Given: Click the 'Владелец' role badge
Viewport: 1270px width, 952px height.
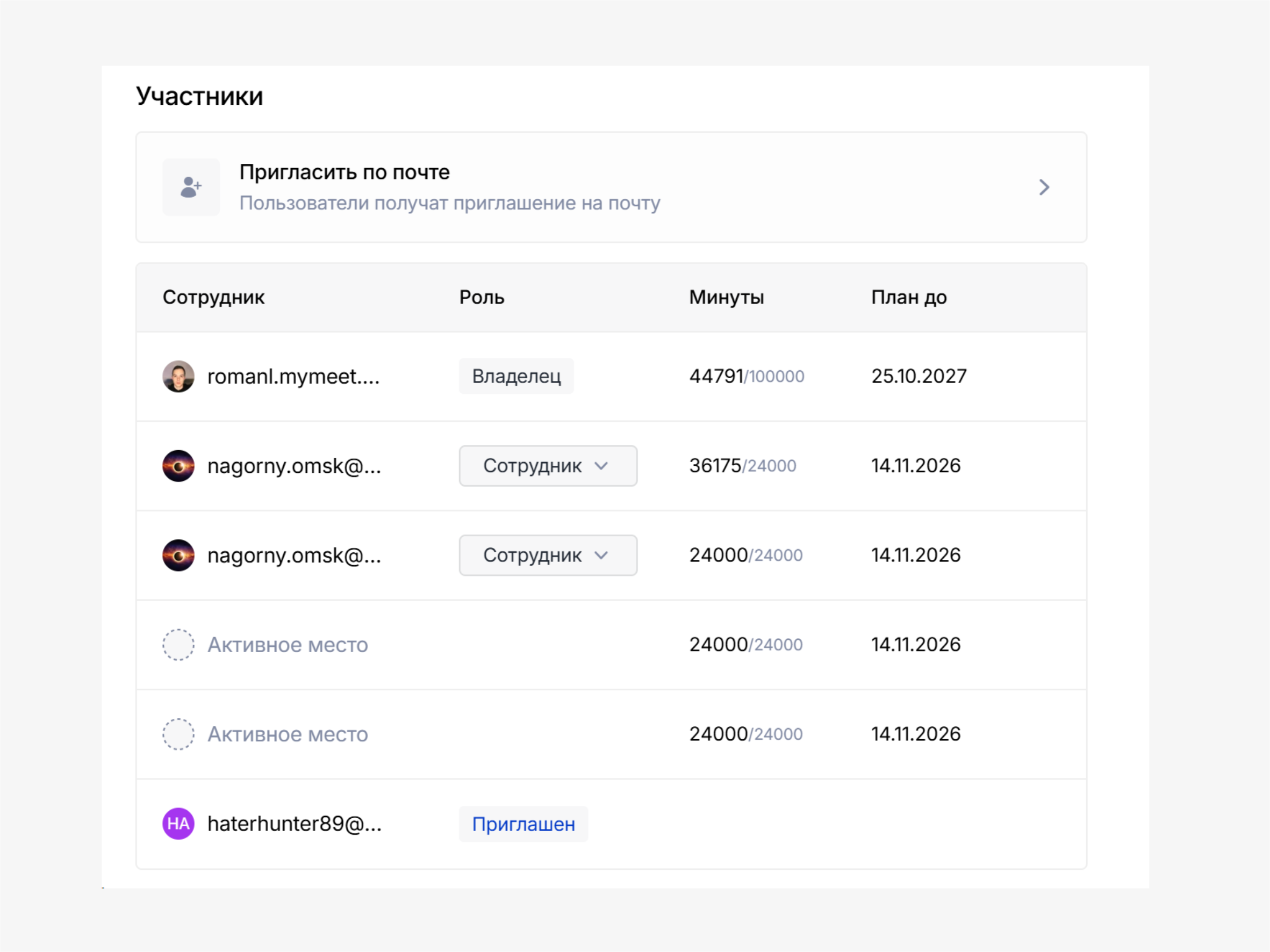Looking at the screenshot, I should pyautogui.click(x=515, y=377).
